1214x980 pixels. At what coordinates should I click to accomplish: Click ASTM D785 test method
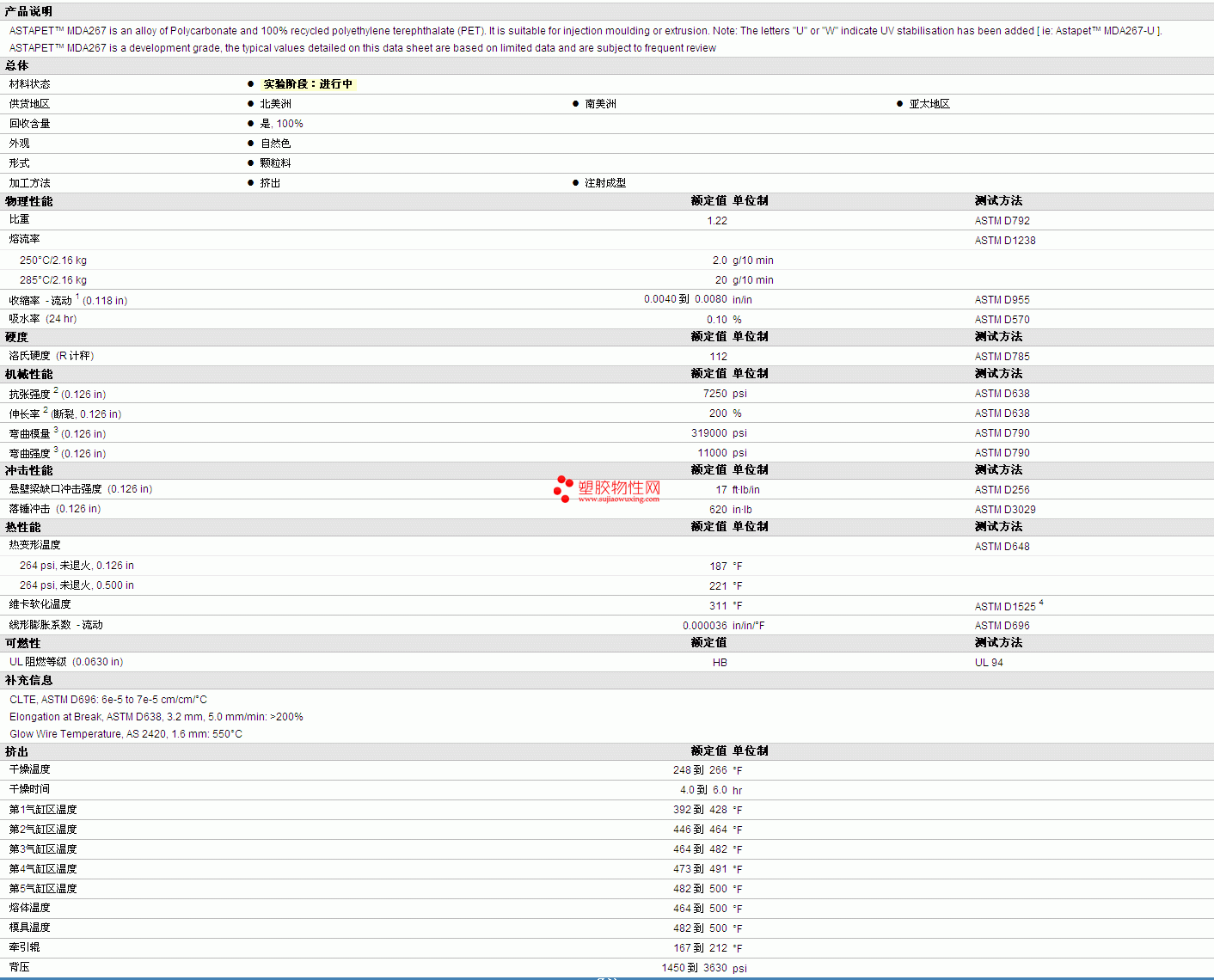pyautogui.click(x=1002, y=357)
